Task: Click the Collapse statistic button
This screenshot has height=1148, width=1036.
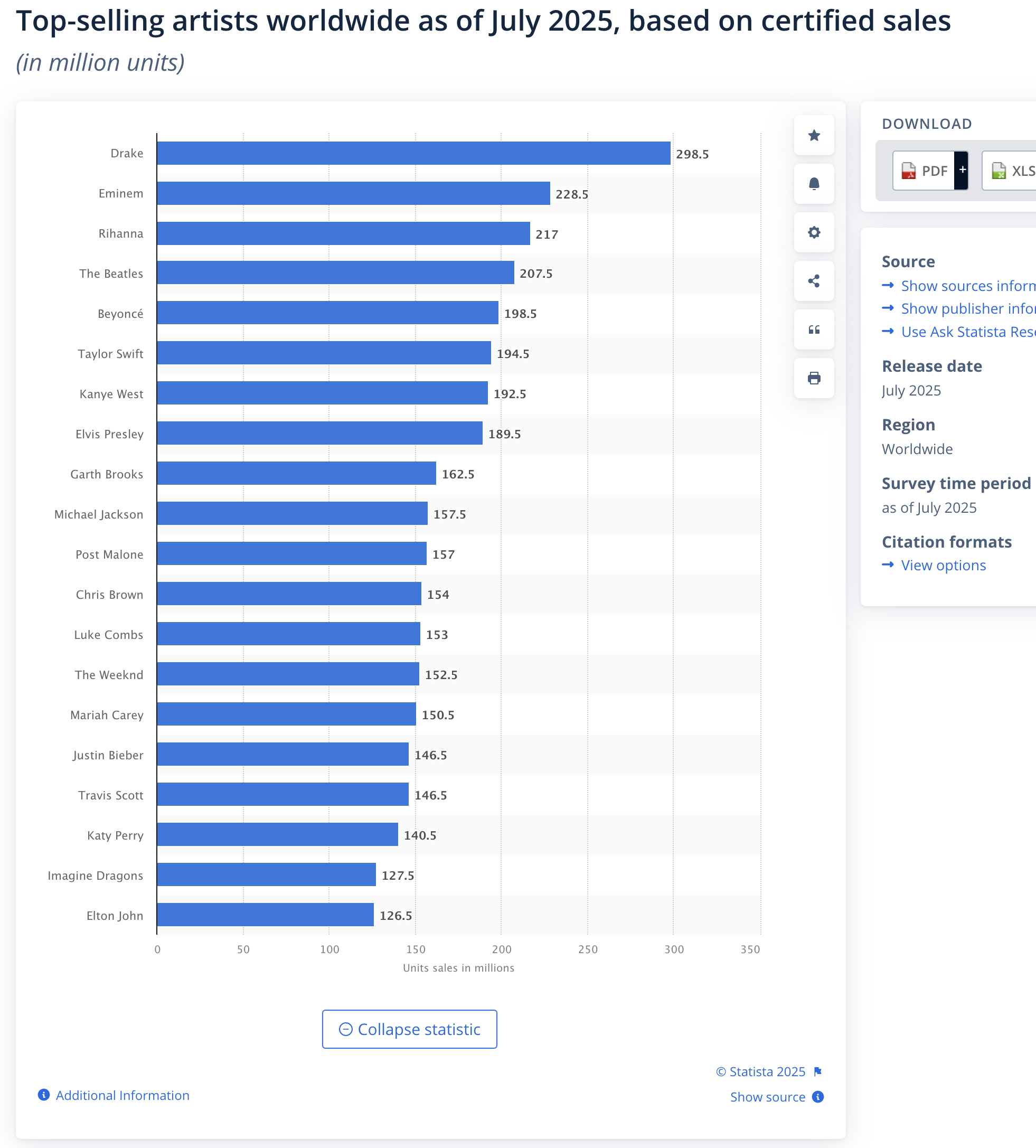Action: [x=409, y=1029]
